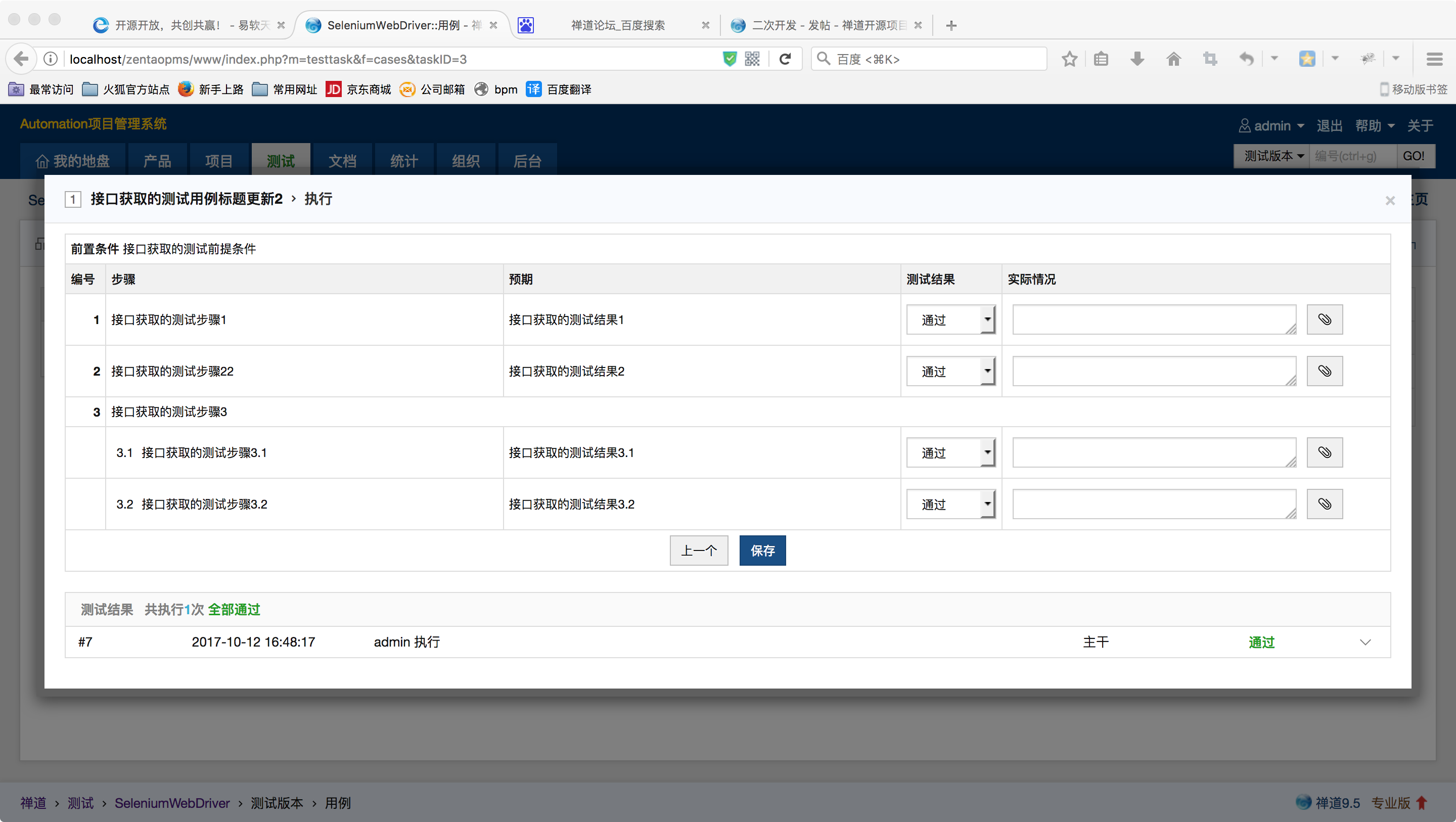Expand result #7 details chevron
Image resolution: width=1456 pixels, height=822 pixels.
pos(1365,642)
